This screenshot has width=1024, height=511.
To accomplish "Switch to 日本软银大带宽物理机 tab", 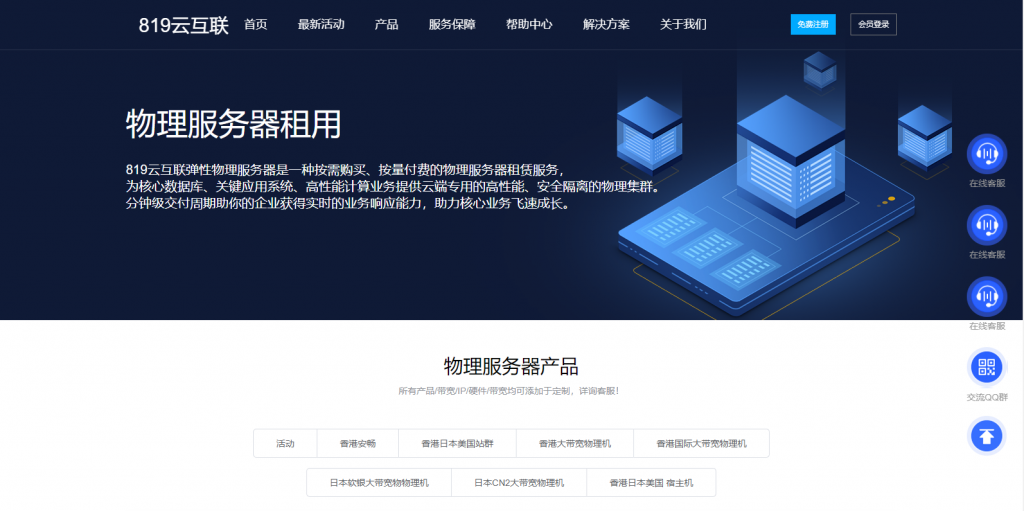I will pyautogui.click(x=379, y=483).
